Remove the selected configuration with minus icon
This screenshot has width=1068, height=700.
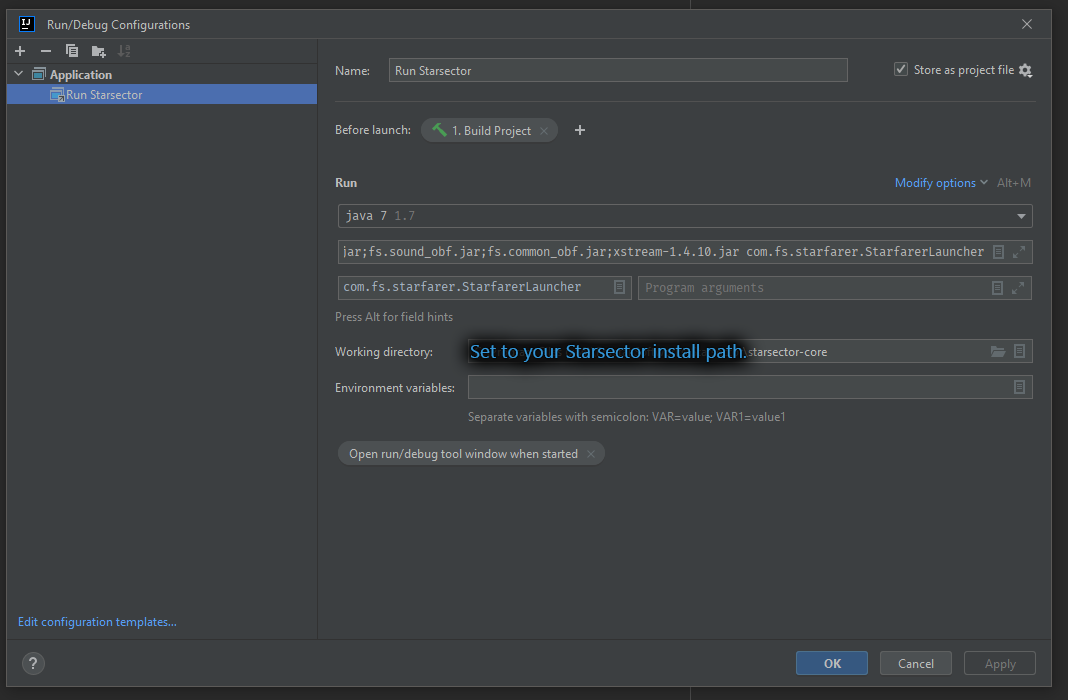[x=46, y=51]
